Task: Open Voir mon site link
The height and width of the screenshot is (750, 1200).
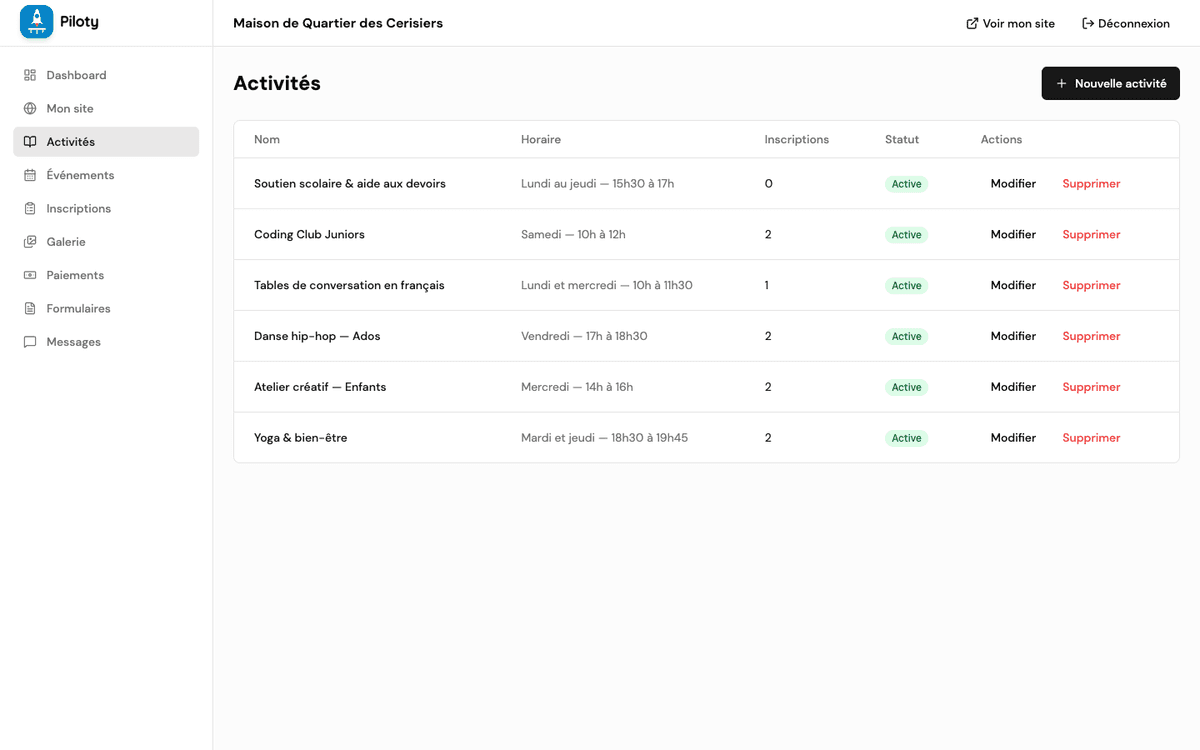Action: click(x=1010, y=22)
